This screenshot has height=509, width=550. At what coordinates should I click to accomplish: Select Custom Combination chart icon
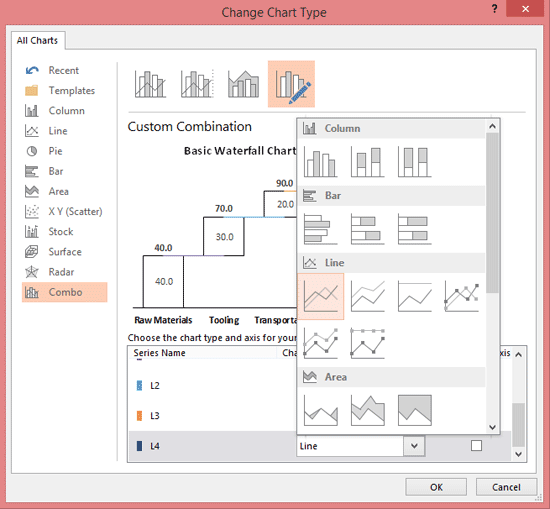click(291, 84)
